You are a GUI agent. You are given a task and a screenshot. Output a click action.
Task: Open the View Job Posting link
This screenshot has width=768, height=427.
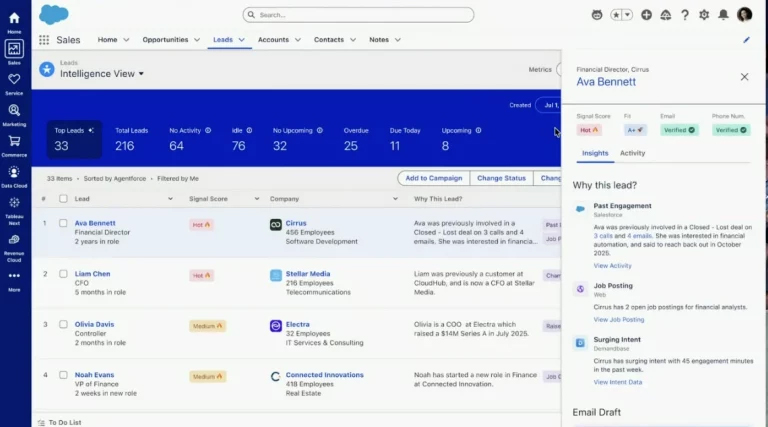(x=618, y=320)
